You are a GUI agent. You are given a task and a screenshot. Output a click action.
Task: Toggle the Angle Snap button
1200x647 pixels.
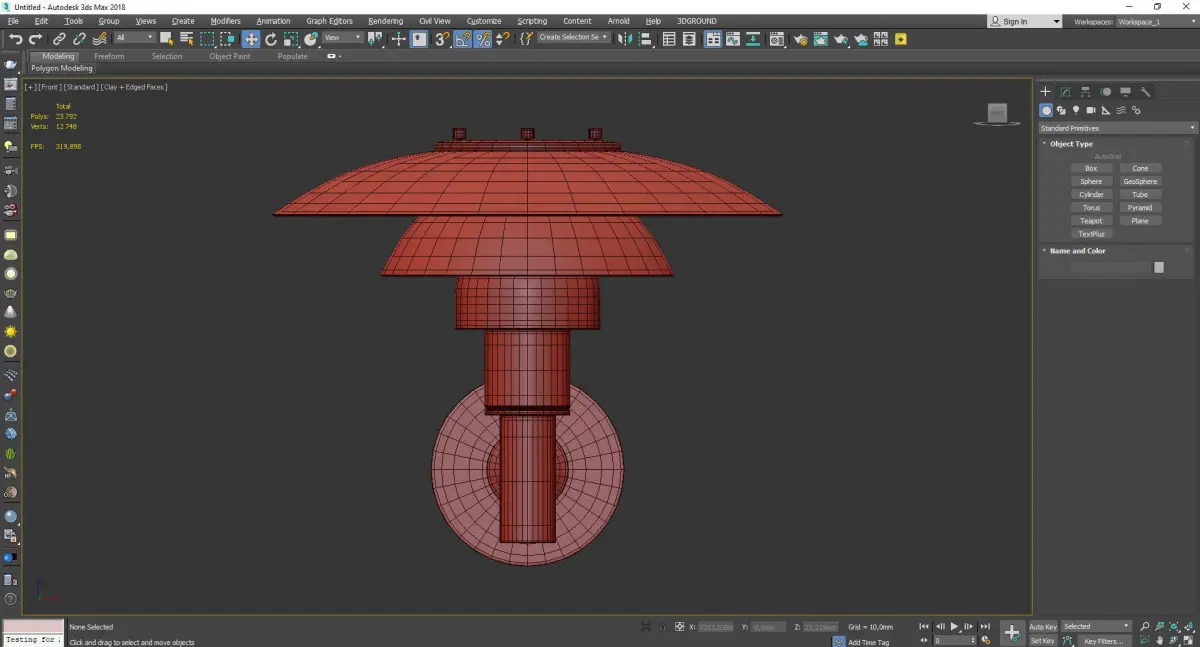click(463, 39)
